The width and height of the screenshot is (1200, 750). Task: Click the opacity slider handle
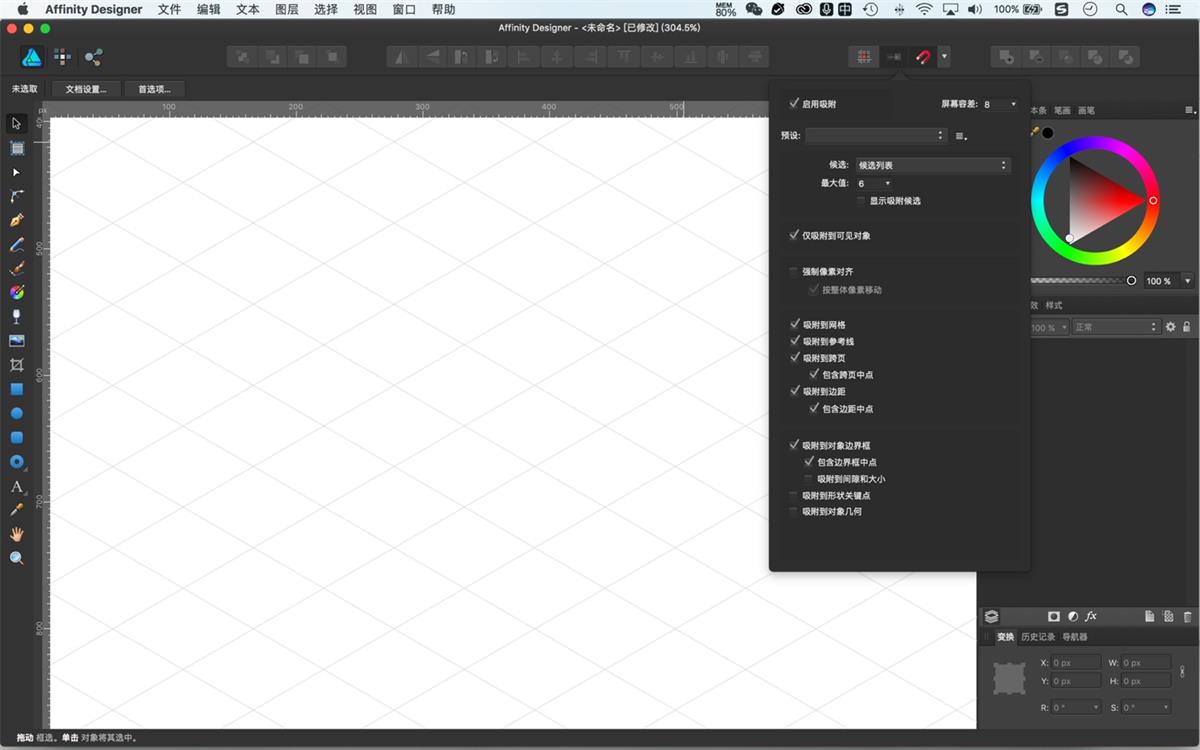point(1131,281)
